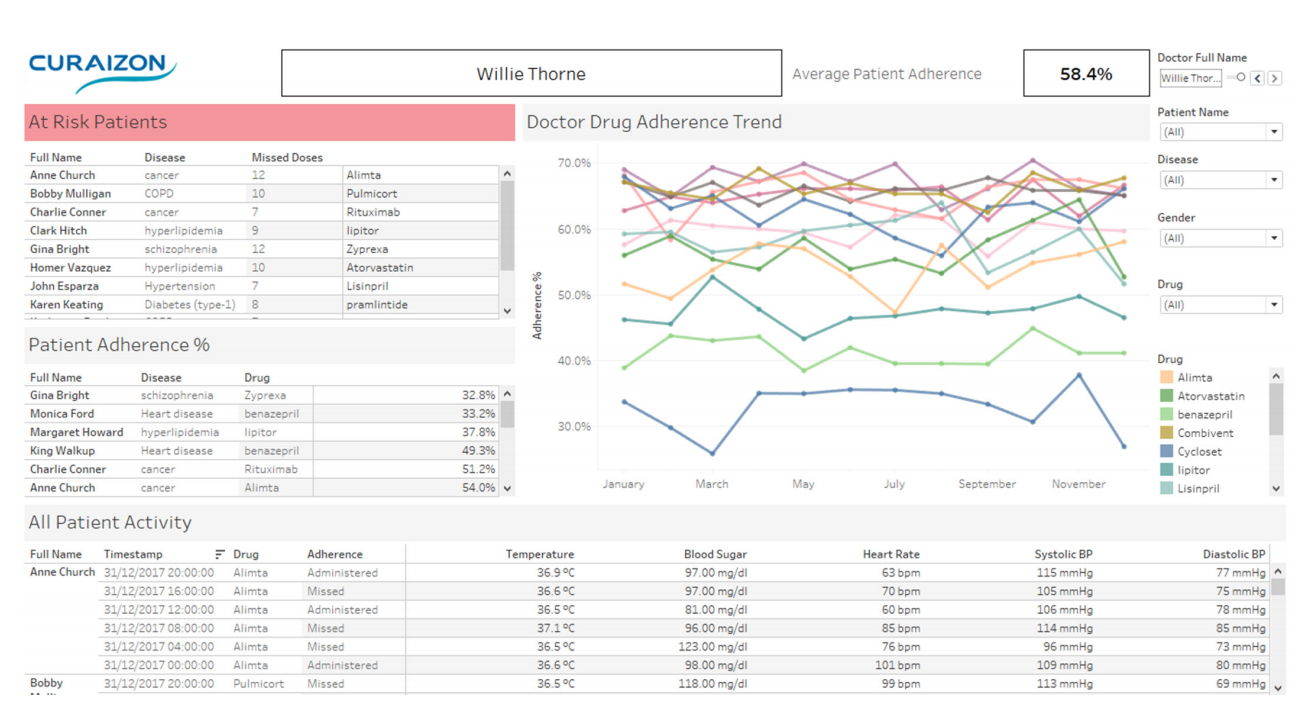This screenshot has height=714, width=1309.
Task: Select Anne Church in At Risk Patients
Action: tap(62, 175)
